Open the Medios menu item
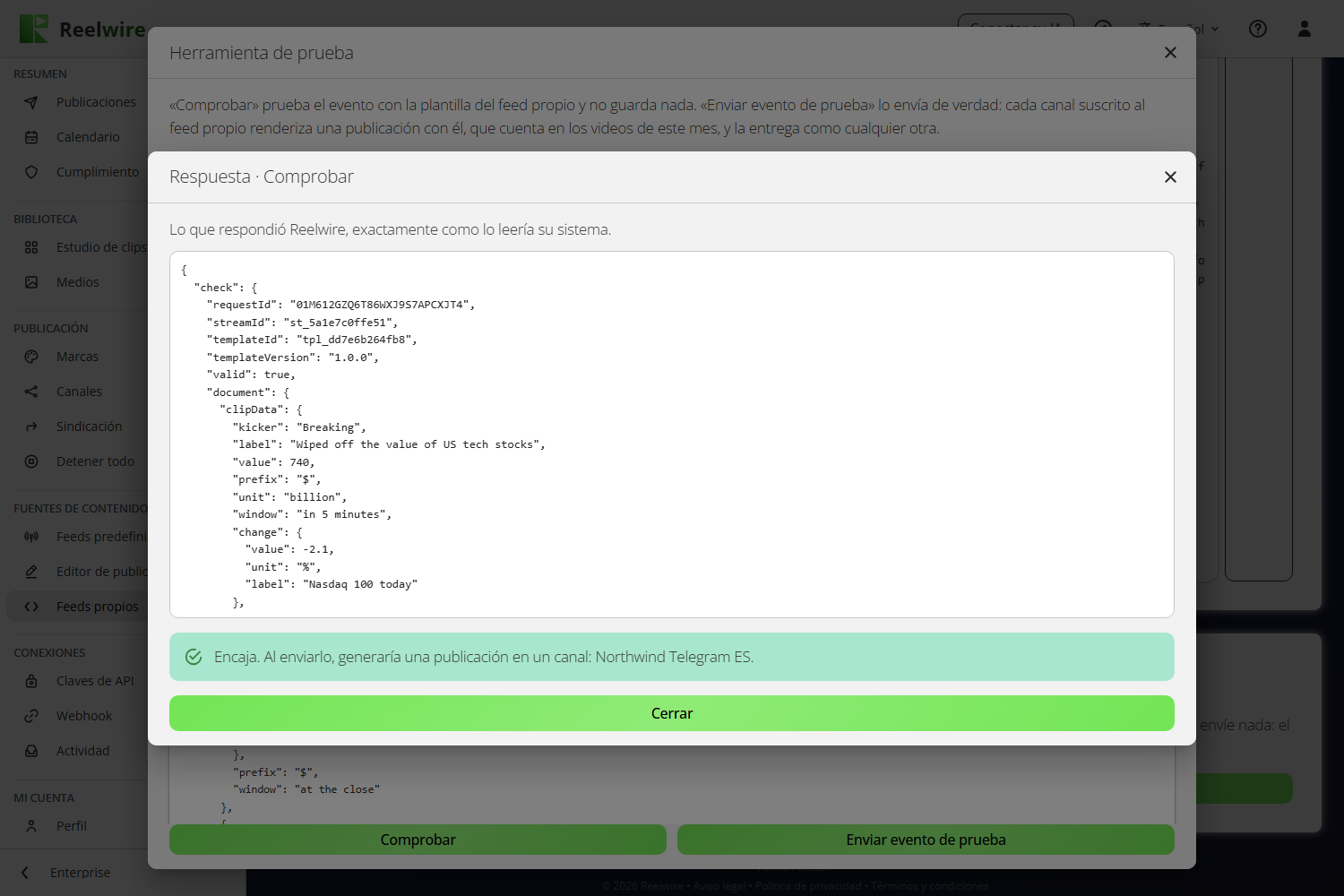 (78, 282)
